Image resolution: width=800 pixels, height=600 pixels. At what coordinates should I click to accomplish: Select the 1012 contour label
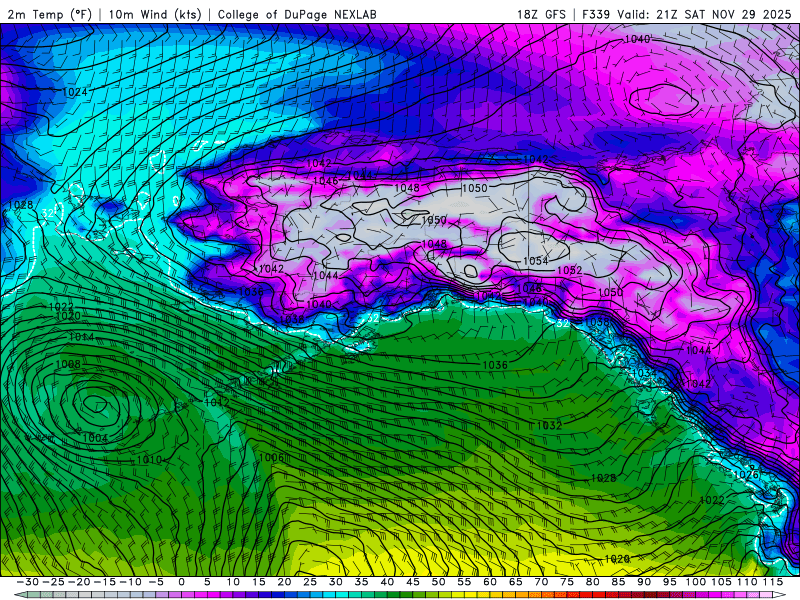tap(216, 403)
